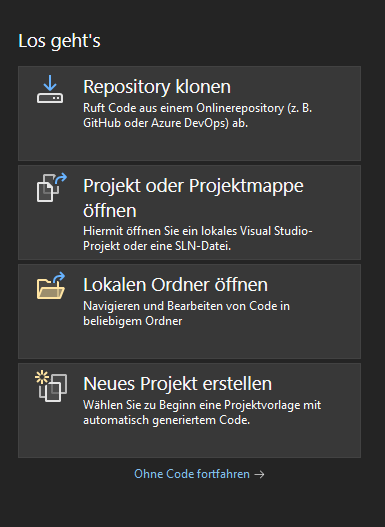The height and width of the screenshot is (527, 385).
Task: Click the empty area below the GitHub description
Action: pos(189,145)
